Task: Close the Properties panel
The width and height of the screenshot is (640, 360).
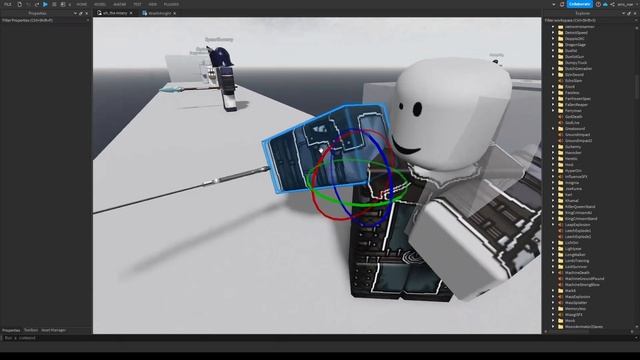Action: coord(87,13)
